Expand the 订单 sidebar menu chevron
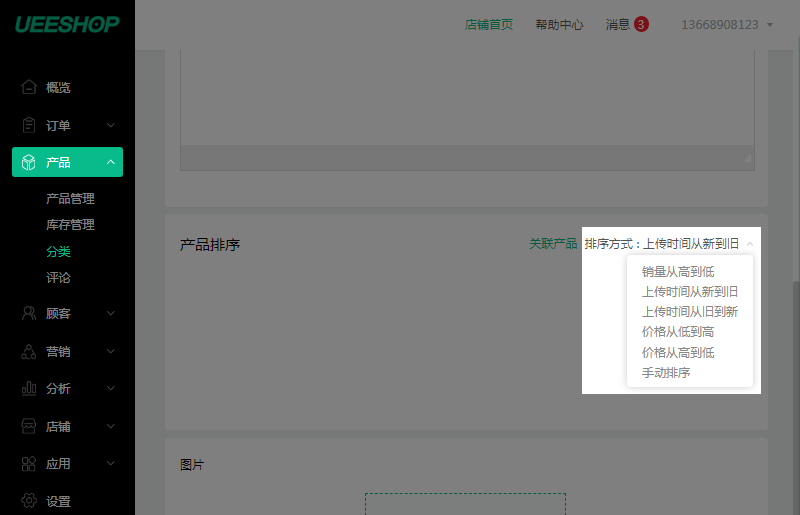The height and width of the screenshot is (515, 800). tap(111, 125)
